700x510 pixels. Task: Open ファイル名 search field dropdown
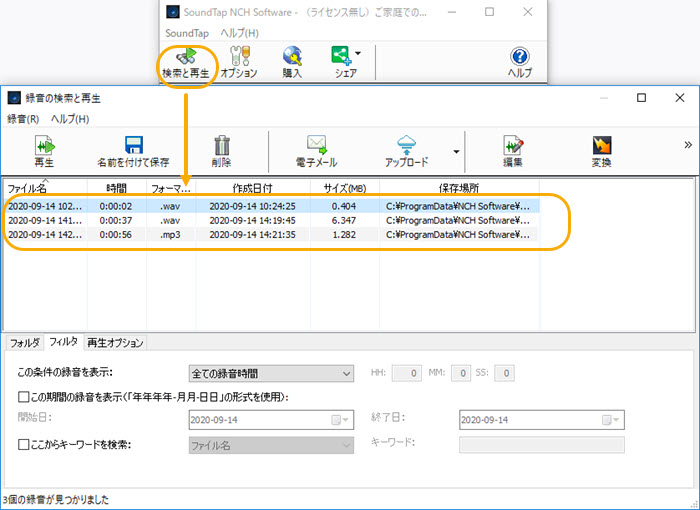point(271,445)
